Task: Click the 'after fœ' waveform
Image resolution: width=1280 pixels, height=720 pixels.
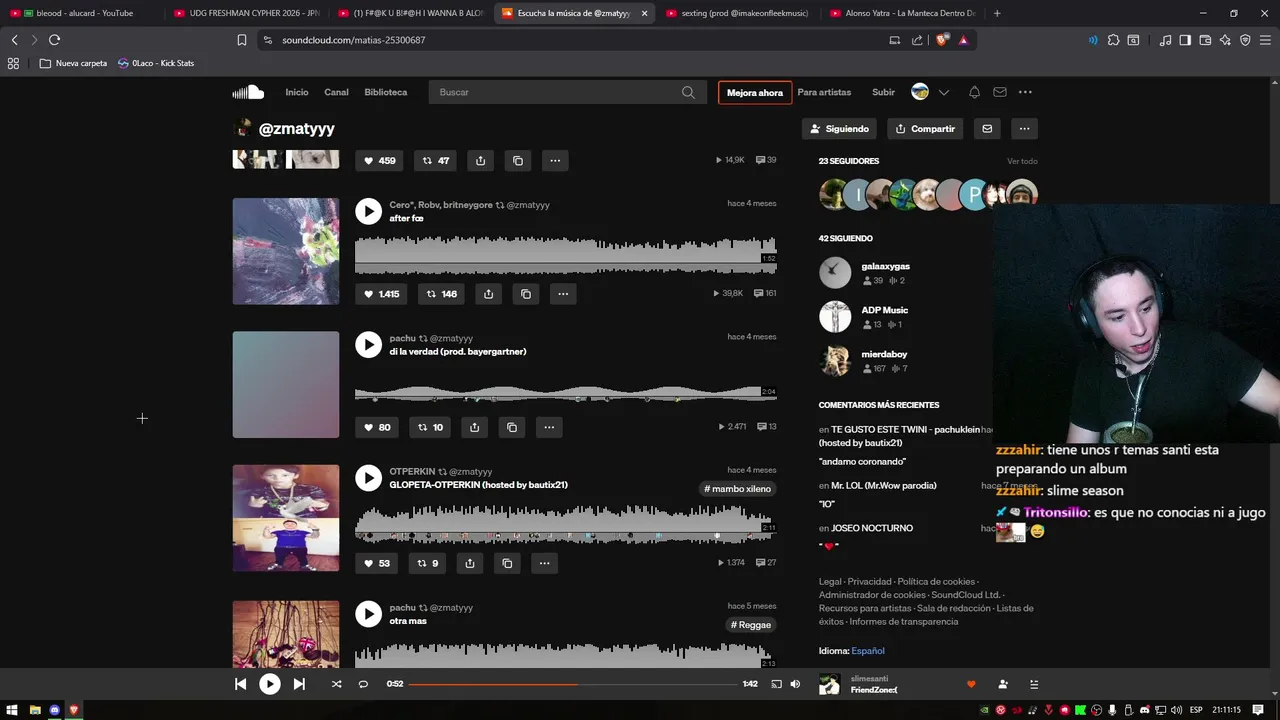Action: [565, 254]
